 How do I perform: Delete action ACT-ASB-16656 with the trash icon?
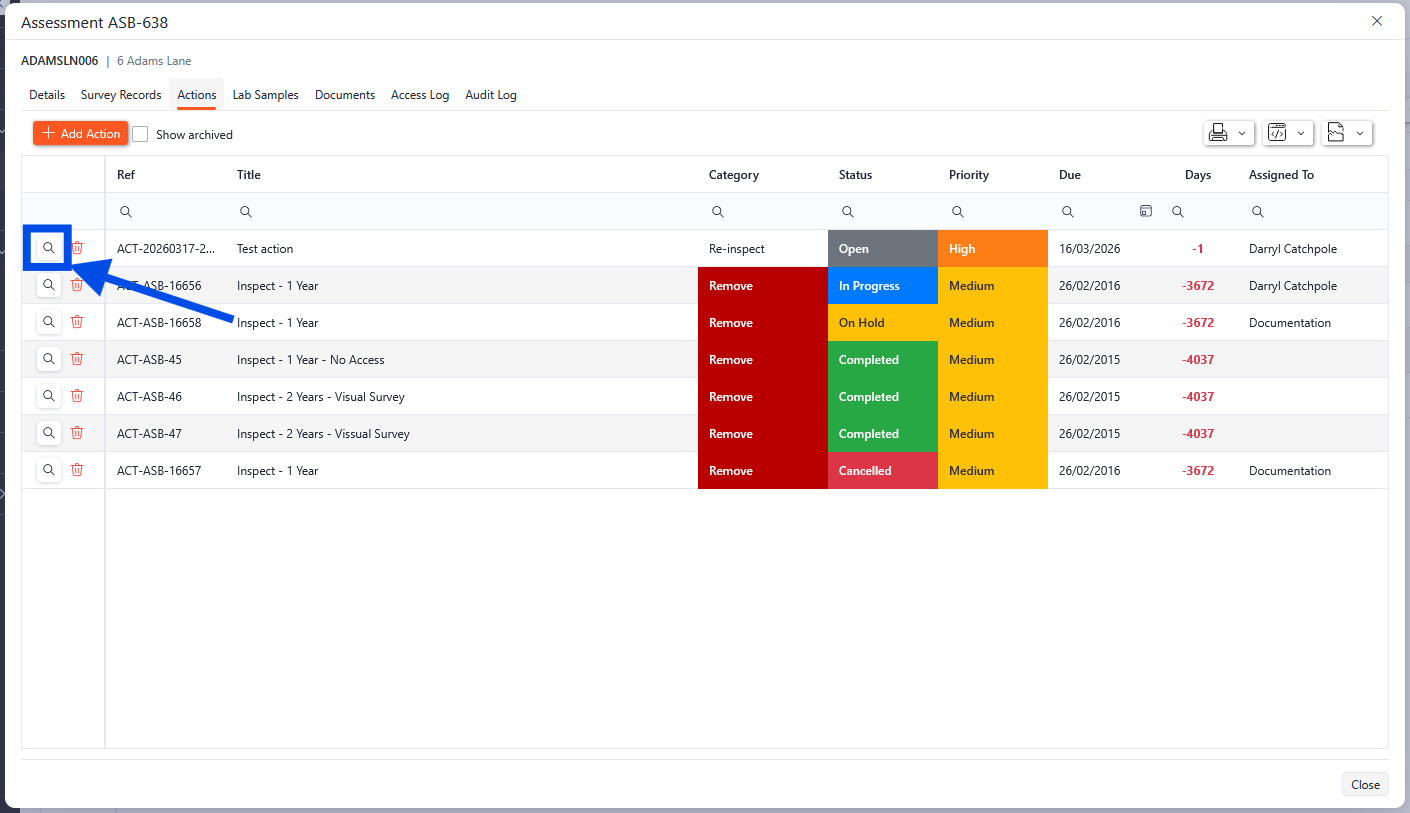coord(77,285)
